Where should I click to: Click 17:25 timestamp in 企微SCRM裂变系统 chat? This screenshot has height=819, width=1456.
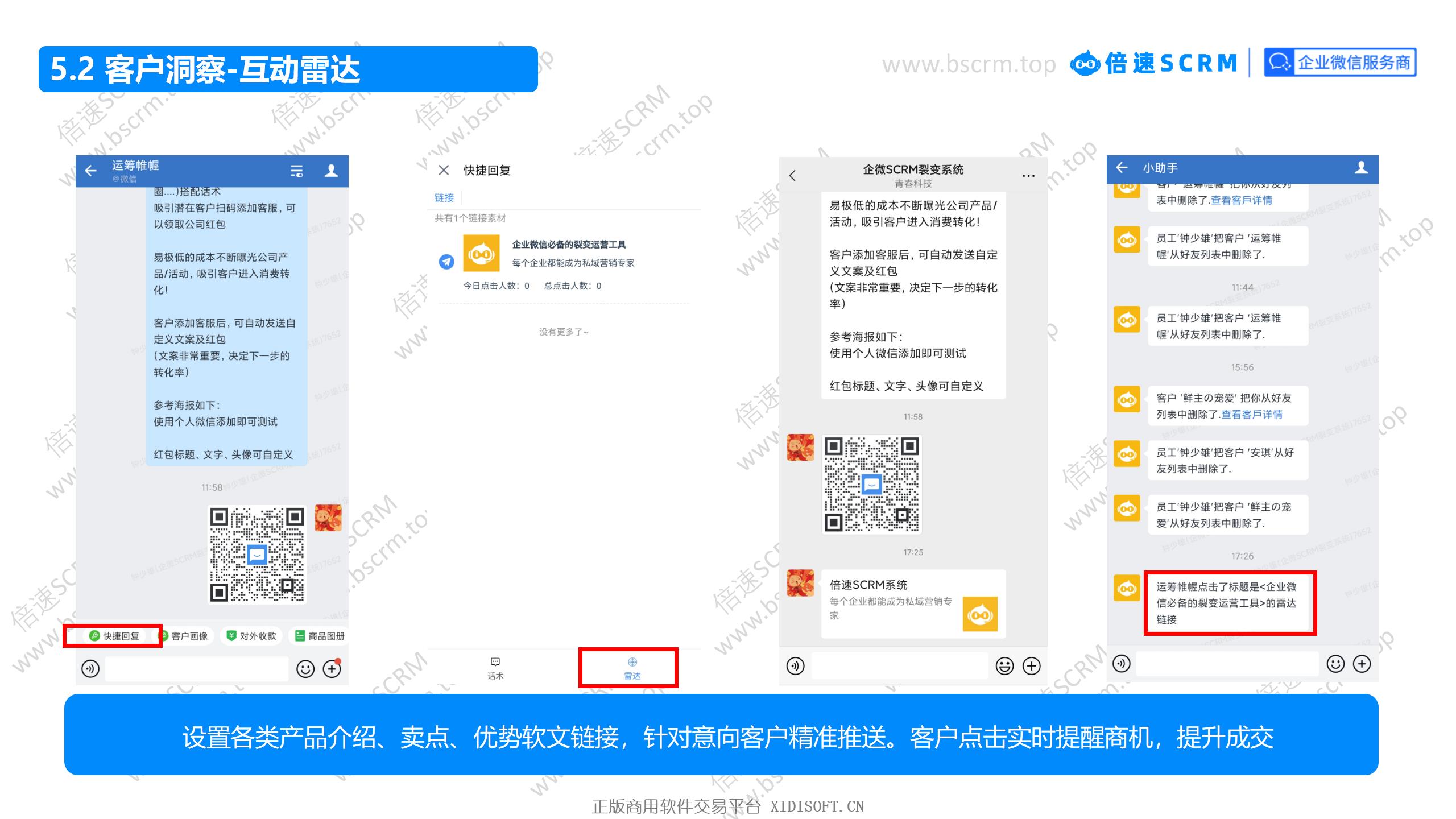click(913, 552)
